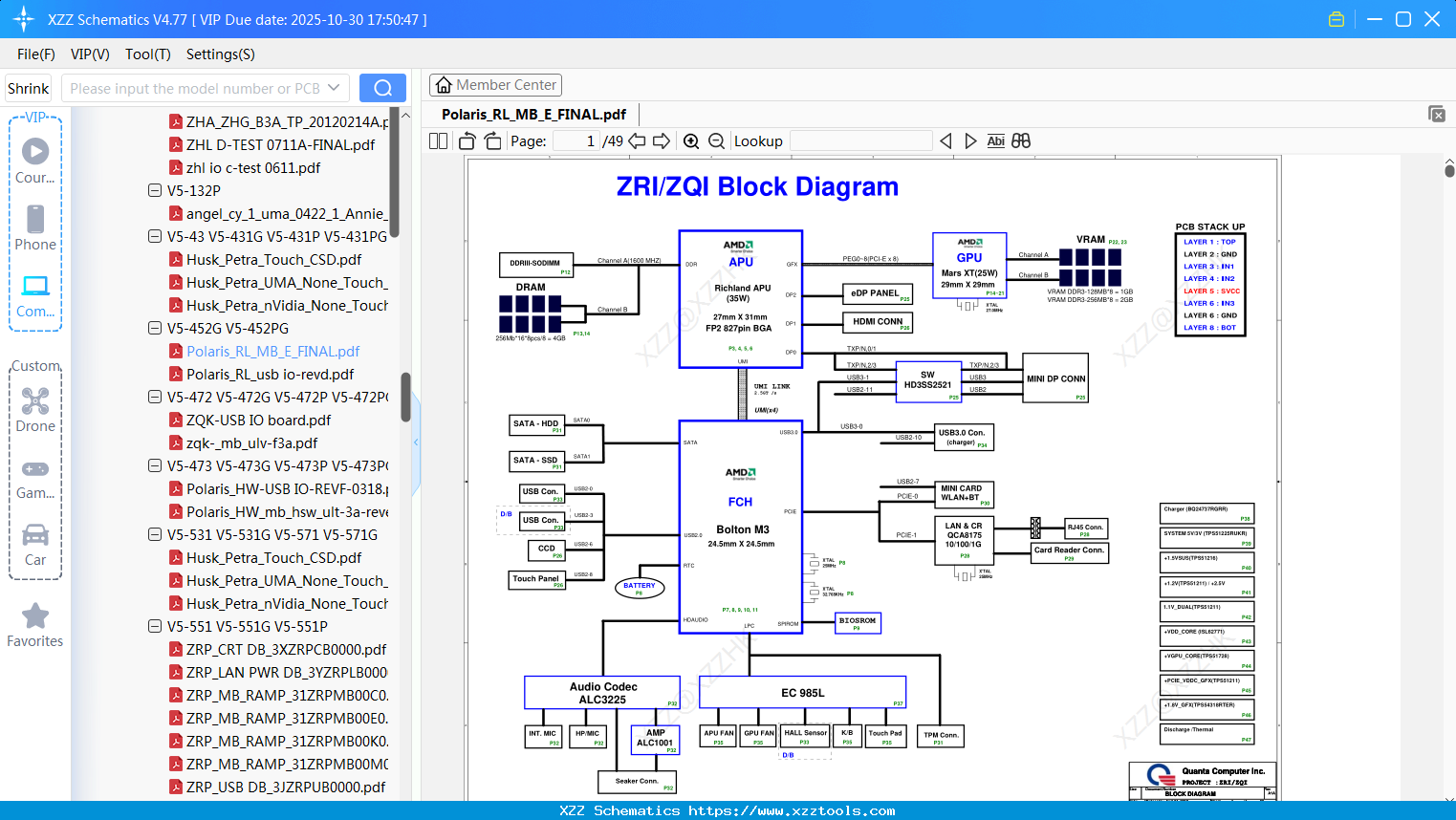Select the Phone category icon

point(35,227)
